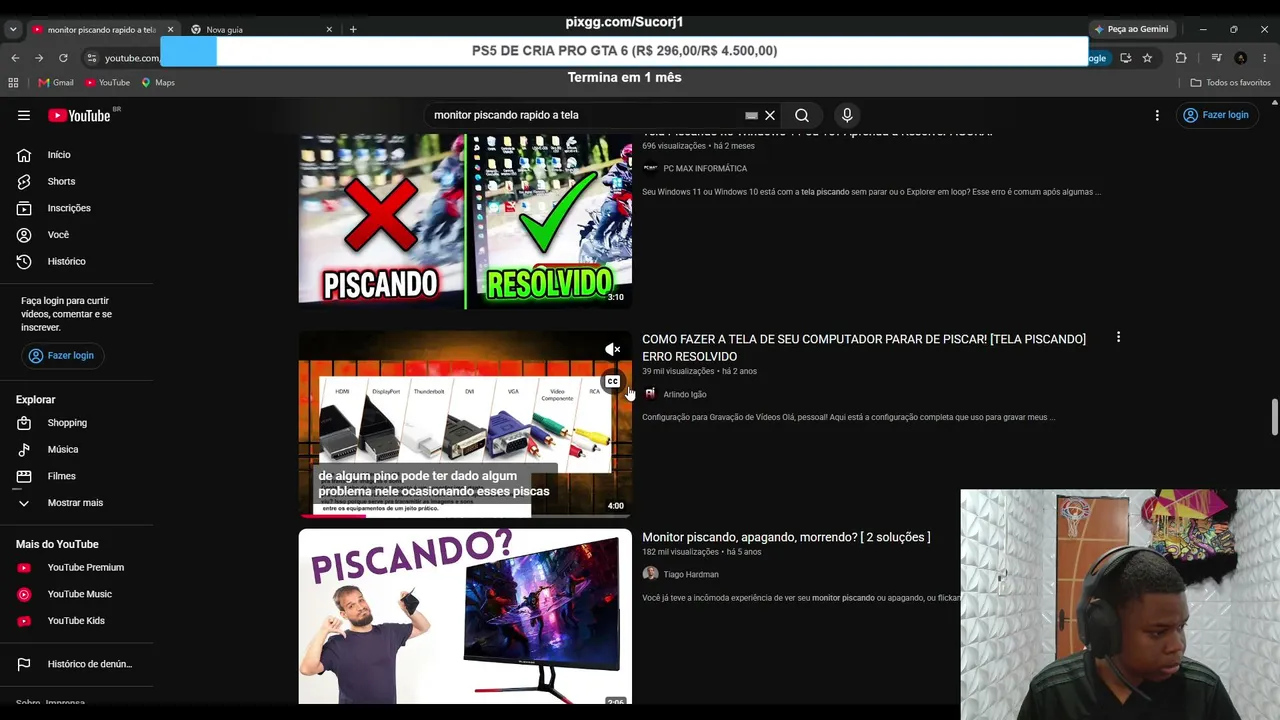Open YouTube settings three-dot menu
Screen dimensions: 1280x720
(1157, 115)
